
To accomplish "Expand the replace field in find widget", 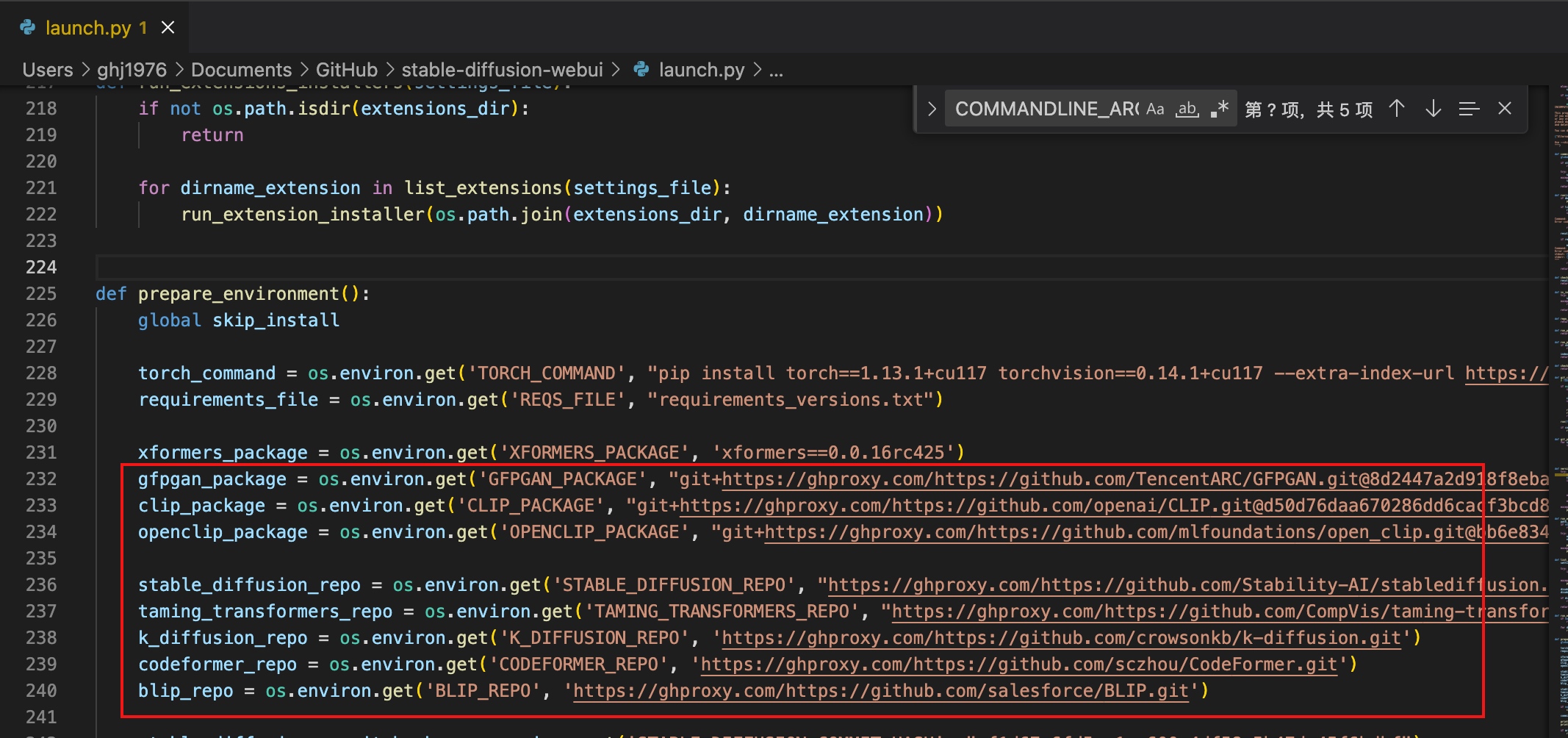I will click(932, 109).
